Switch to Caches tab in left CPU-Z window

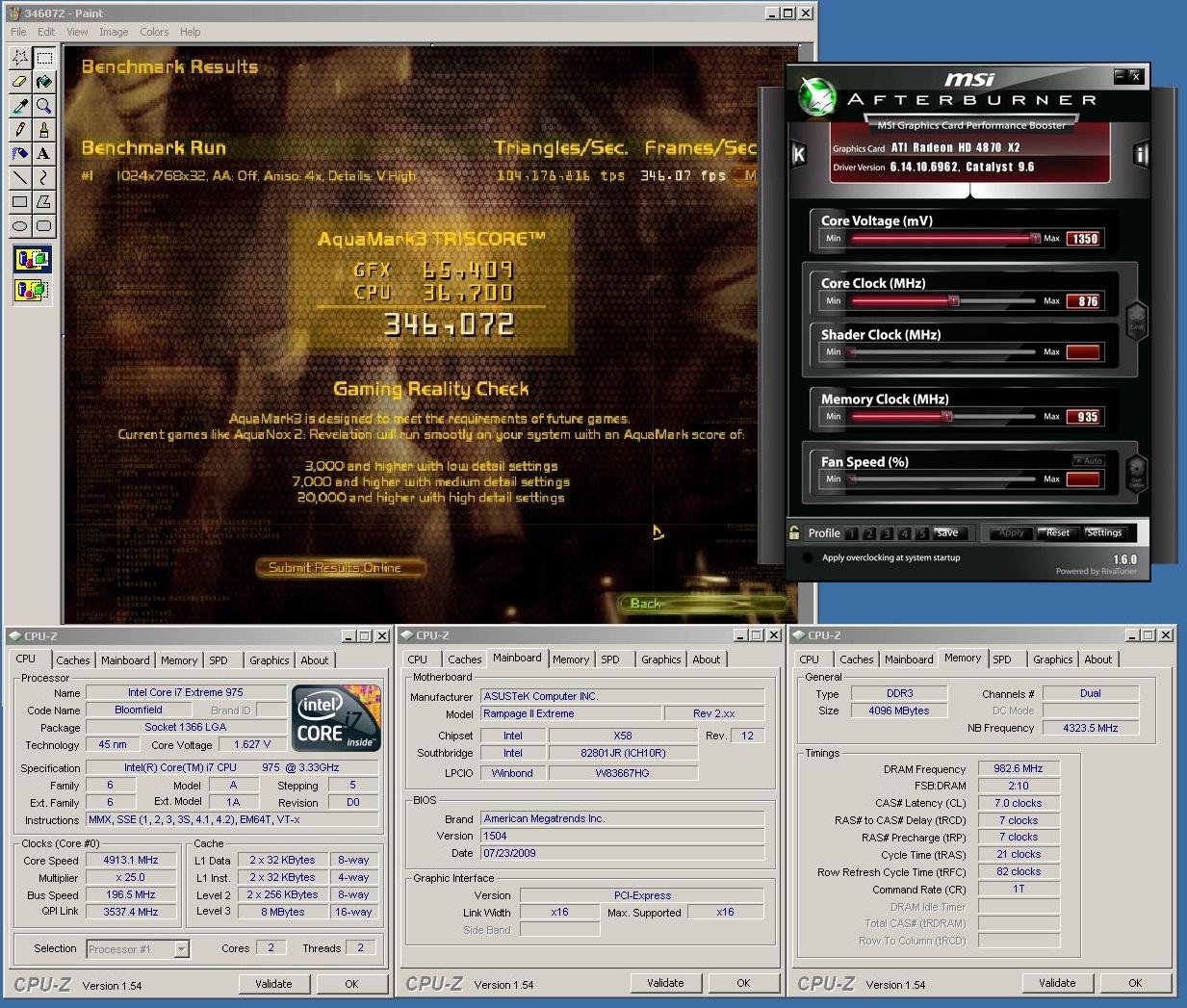pyautogui.click(x=73, y=660)
